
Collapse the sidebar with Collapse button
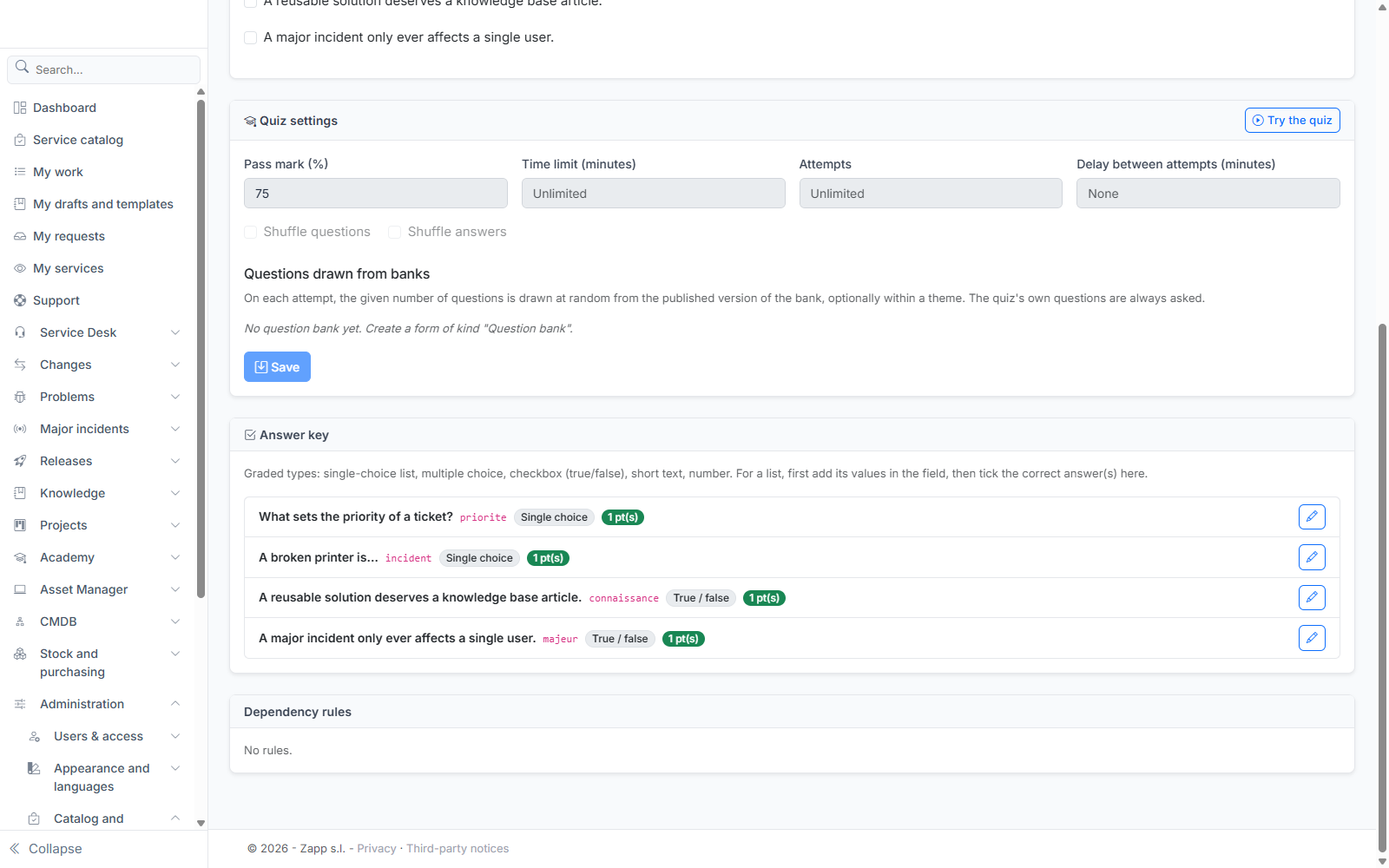click(46, 849)
